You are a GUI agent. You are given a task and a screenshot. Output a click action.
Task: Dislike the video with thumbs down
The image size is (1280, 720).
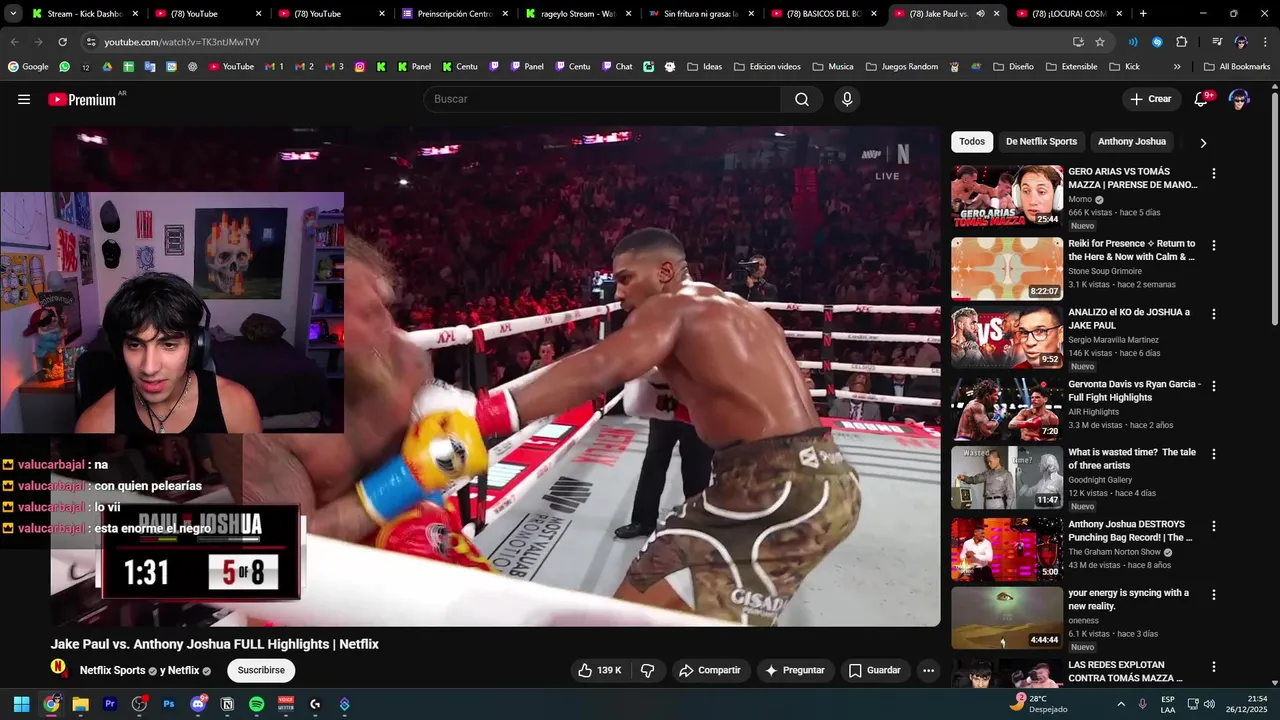647,670
